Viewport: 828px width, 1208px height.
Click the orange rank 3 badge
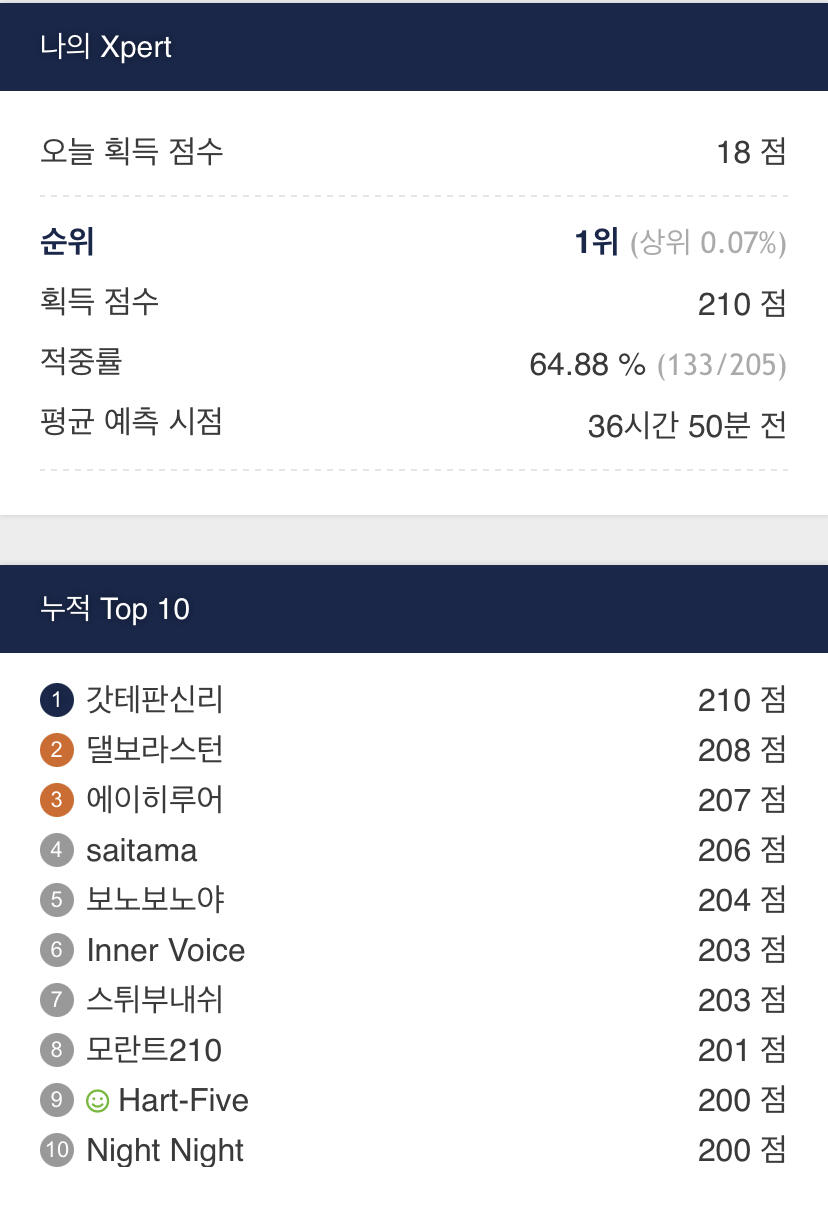(57, 800)
